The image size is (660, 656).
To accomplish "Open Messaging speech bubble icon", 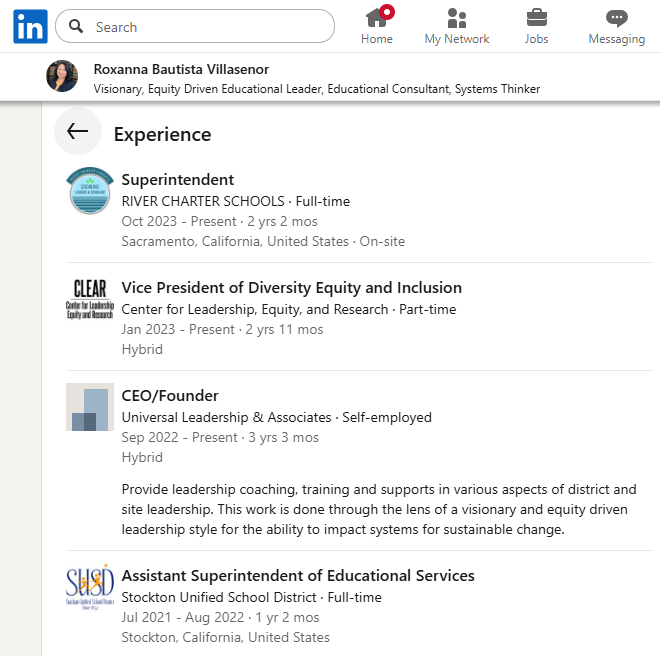I will click(617, 18).
